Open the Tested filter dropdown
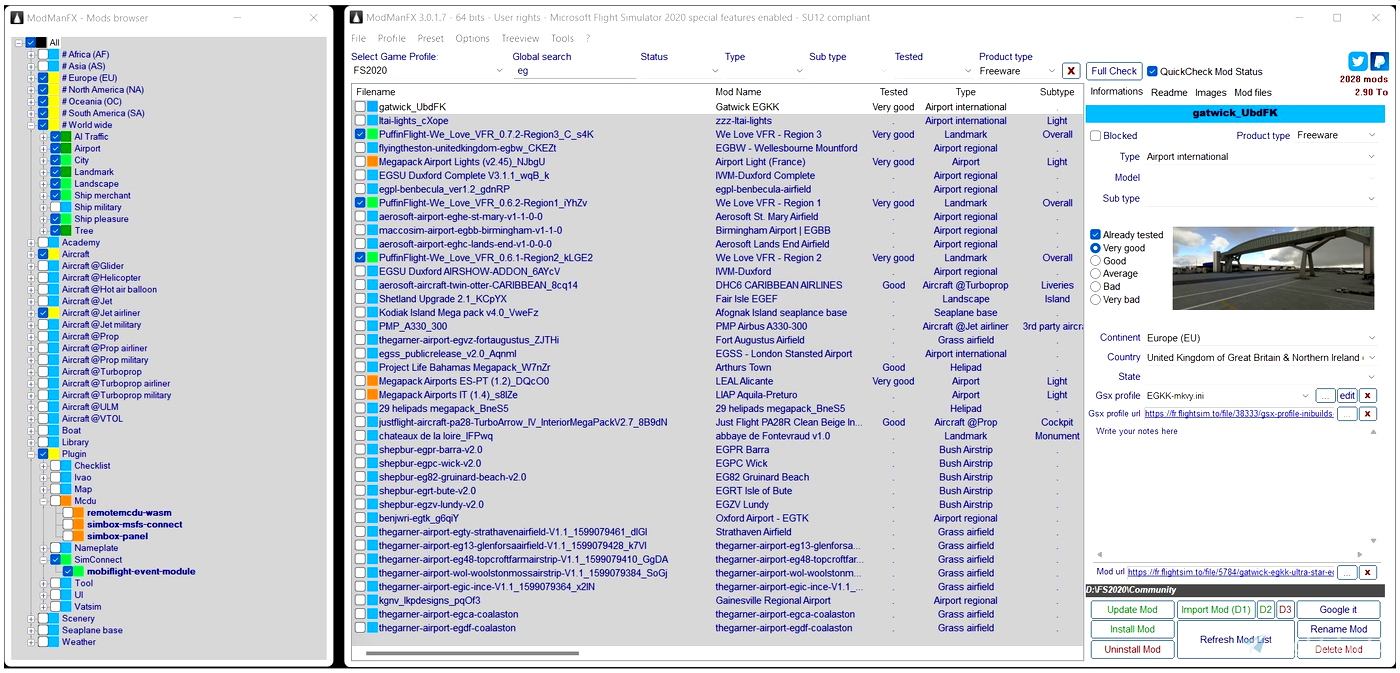The width and height of the screenshot is (1400, 673). click(x=935, y=71)
